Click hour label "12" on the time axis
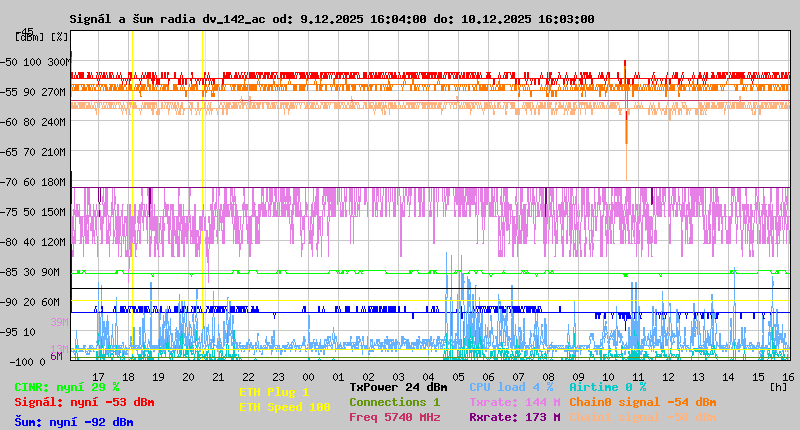Viewport: 800px width, 430px height. pos(668,377)
